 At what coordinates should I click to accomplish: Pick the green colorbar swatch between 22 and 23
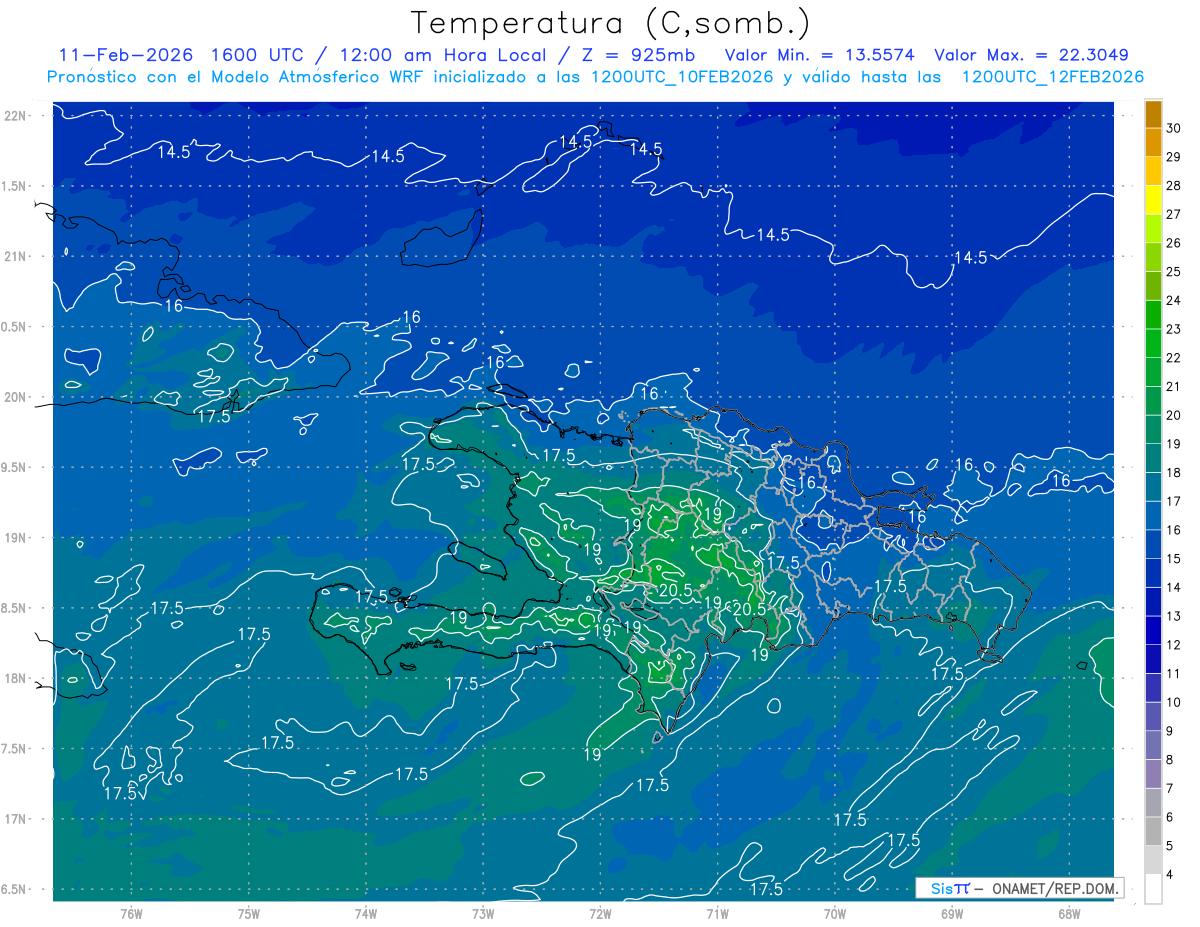click(x=1153, y=343)
